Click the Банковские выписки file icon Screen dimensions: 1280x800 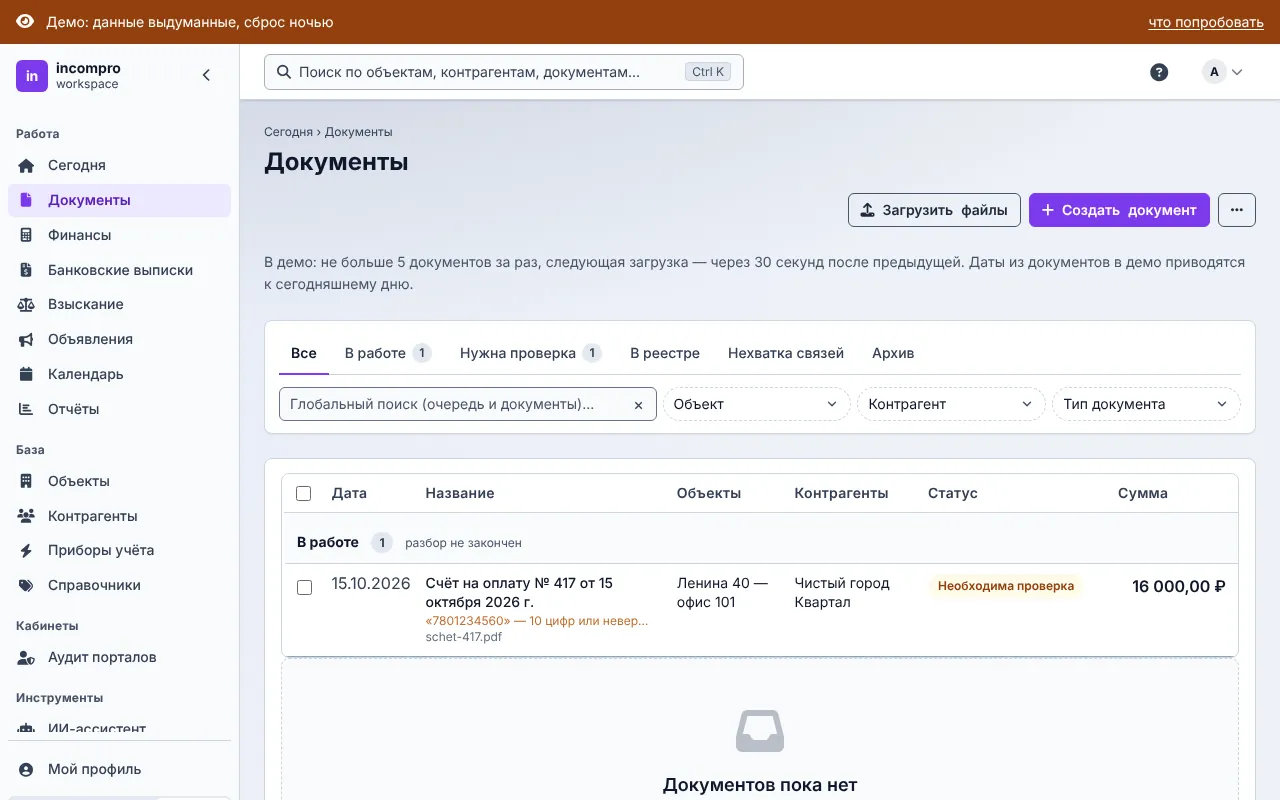27,270
